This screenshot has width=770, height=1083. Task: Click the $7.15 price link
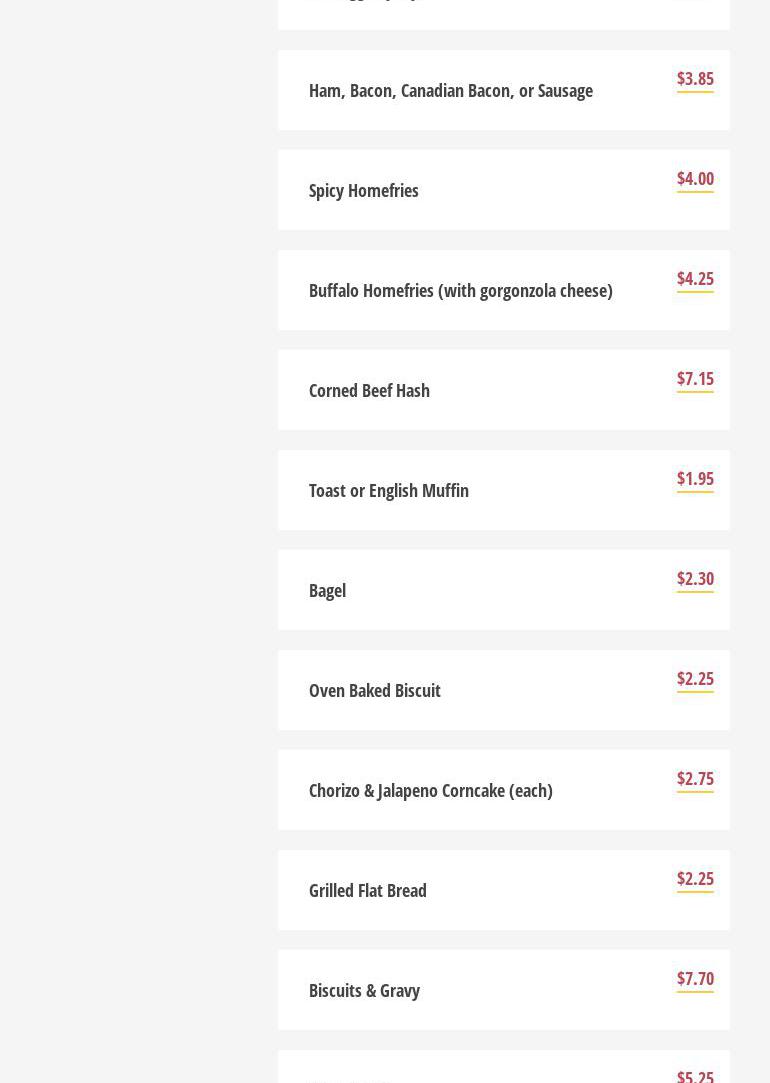(695, 379)
